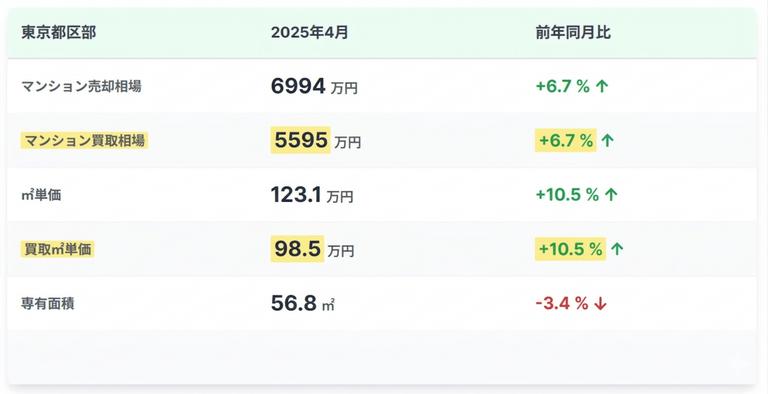
Task: Click +6.7 % in マンション売却相場 row
Action: pyautogui.click(x=562, y=87)
